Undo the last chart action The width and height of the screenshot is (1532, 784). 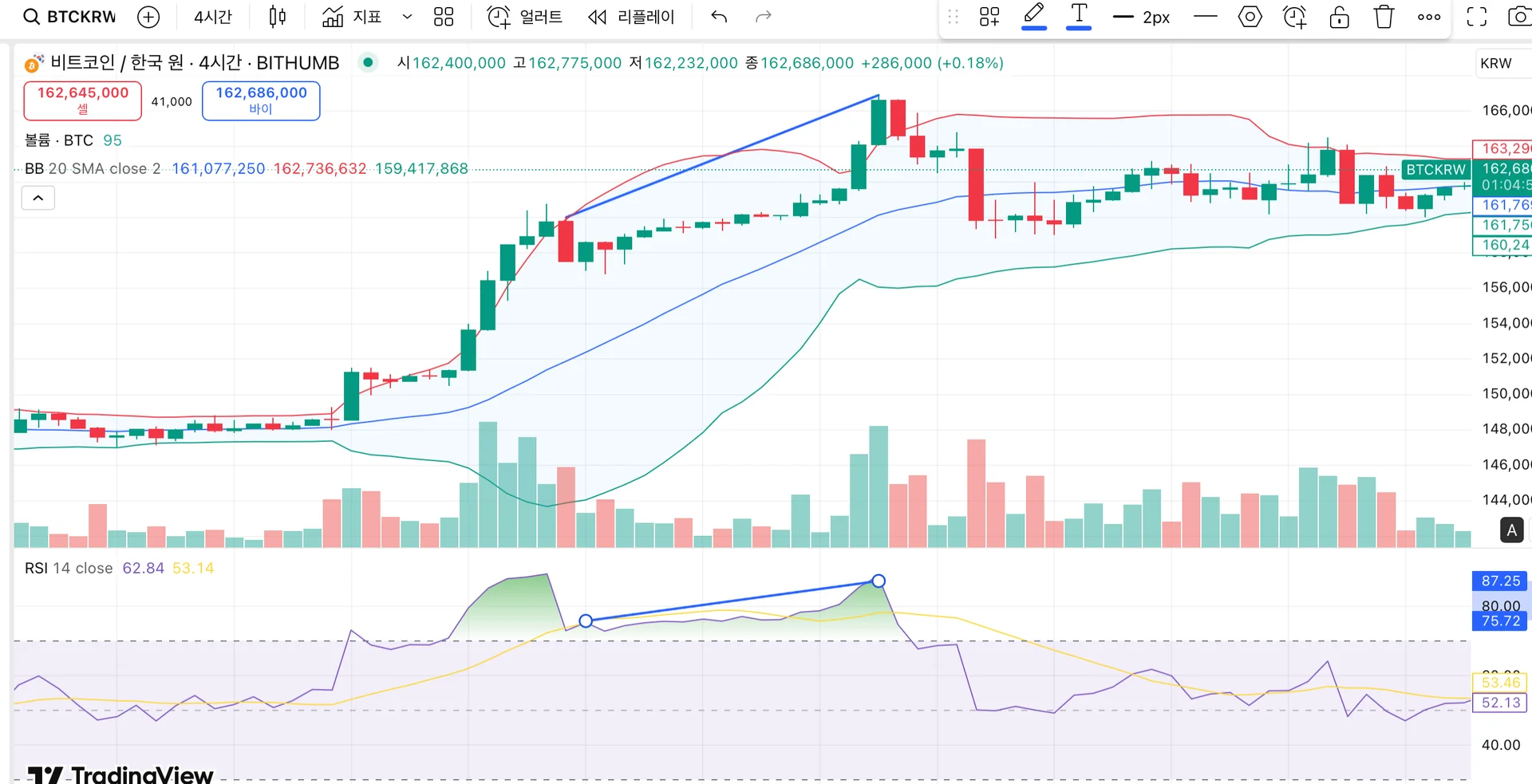pyautogui.click(x=719, y=17)
